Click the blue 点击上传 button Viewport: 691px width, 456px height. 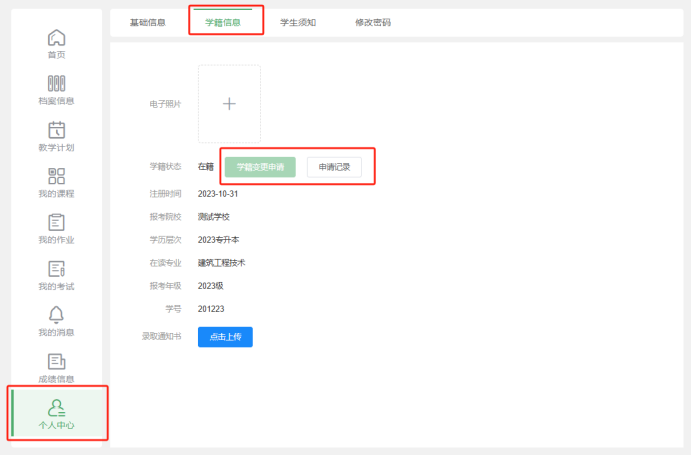(x=225, y=337)
